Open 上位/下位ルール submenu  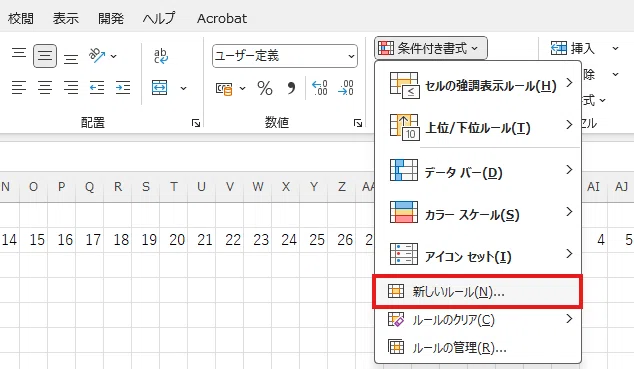click(478, 127)
